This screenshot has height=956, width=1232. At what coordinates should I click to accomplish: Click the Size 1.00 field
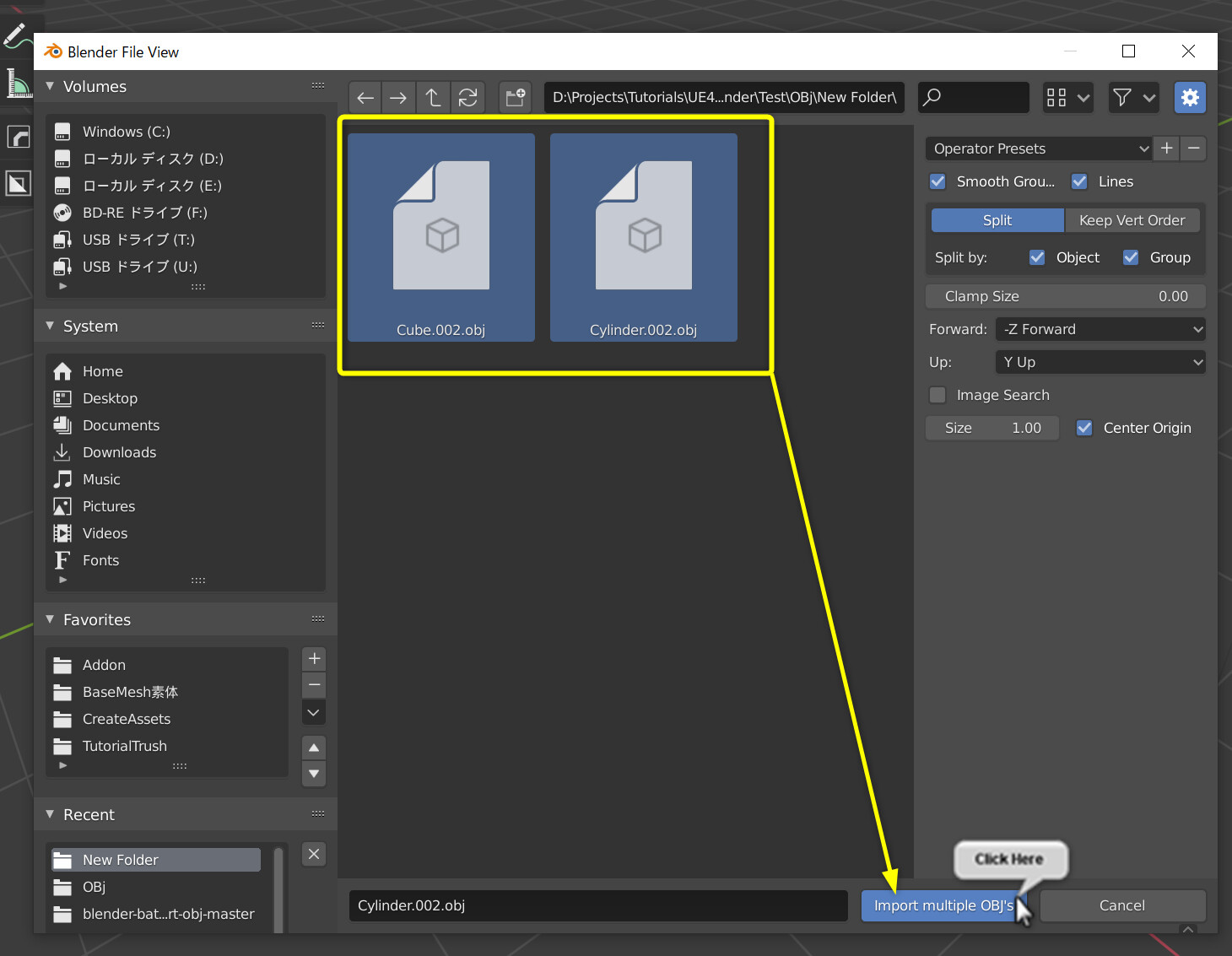point(993,428)
